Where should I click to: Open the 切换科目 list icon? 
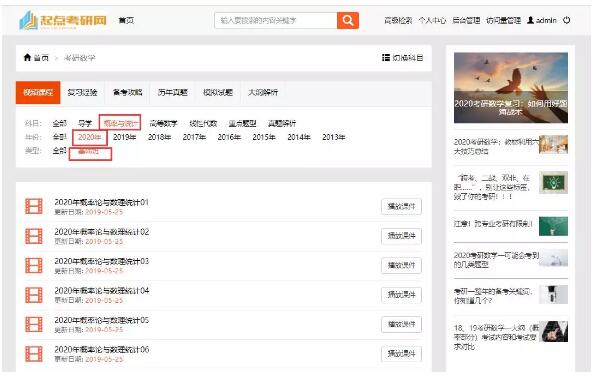tap(386, 58)
